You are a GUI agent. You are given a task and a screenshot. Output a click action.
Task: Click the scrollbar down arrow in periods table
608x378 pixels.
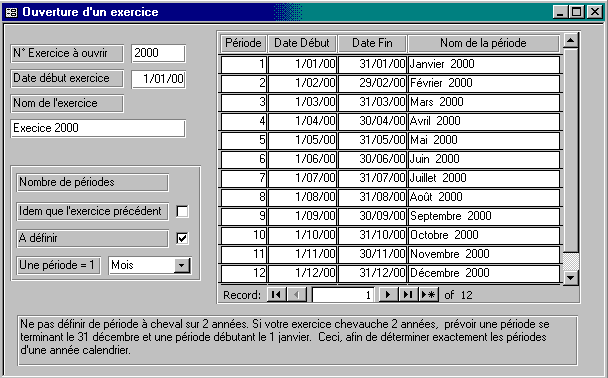[x=570, y=277]
